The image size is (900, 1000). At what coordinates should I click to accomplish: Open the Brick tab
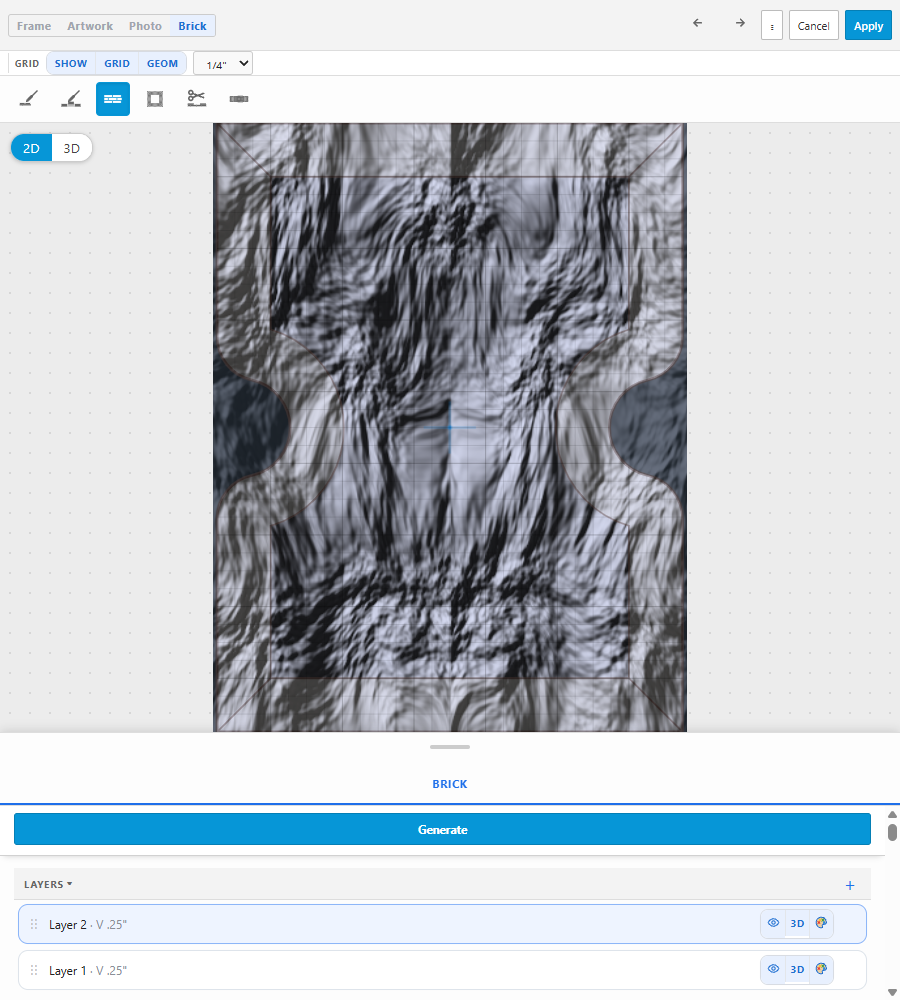(x=192, y=26)
